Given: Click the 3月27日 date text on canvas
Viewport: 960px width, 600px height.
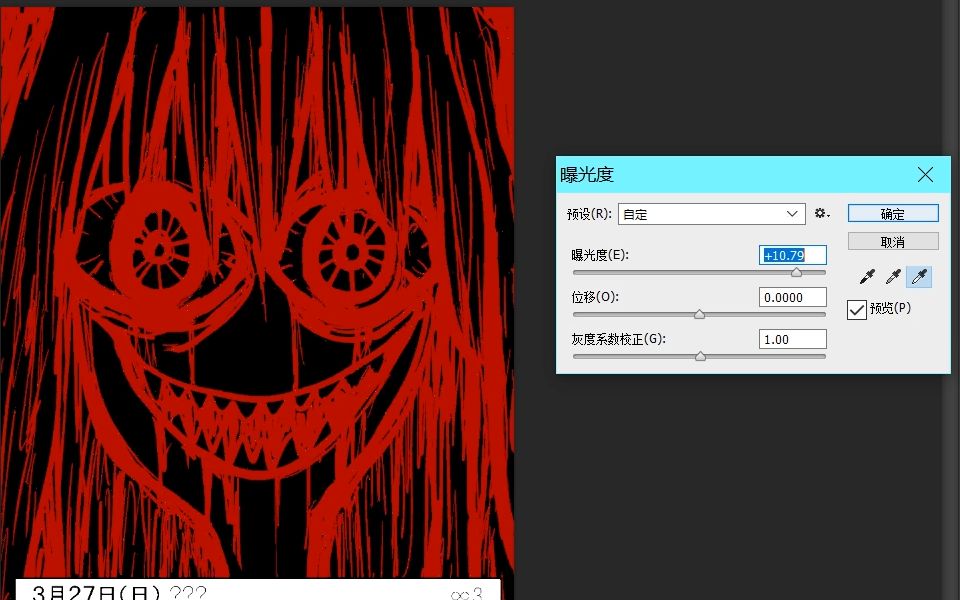Looking at the screenshot, I should 97,592.
